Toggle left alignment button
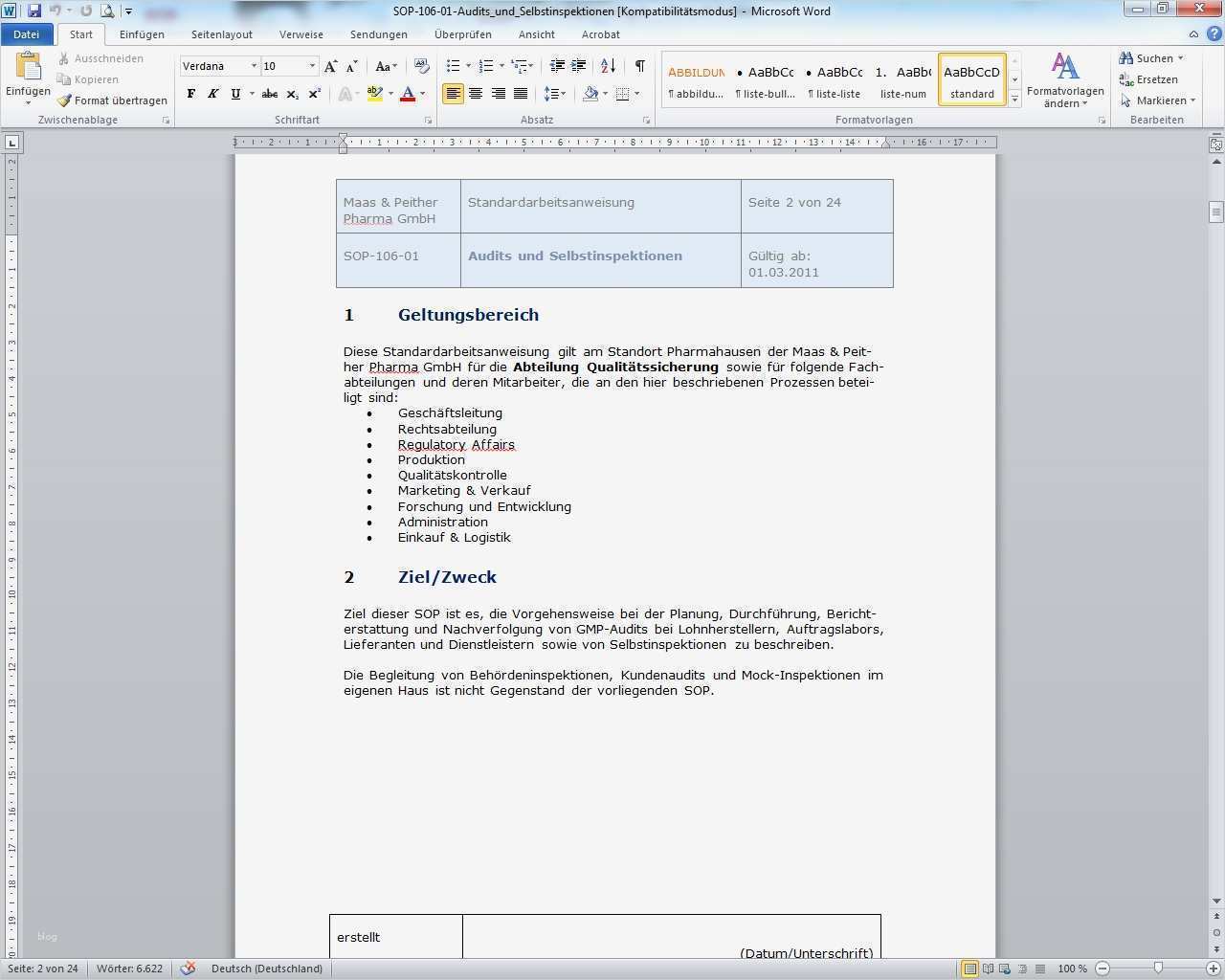Image resolution: width=1225 pixels, height=980 pixels. coord(453,94)
